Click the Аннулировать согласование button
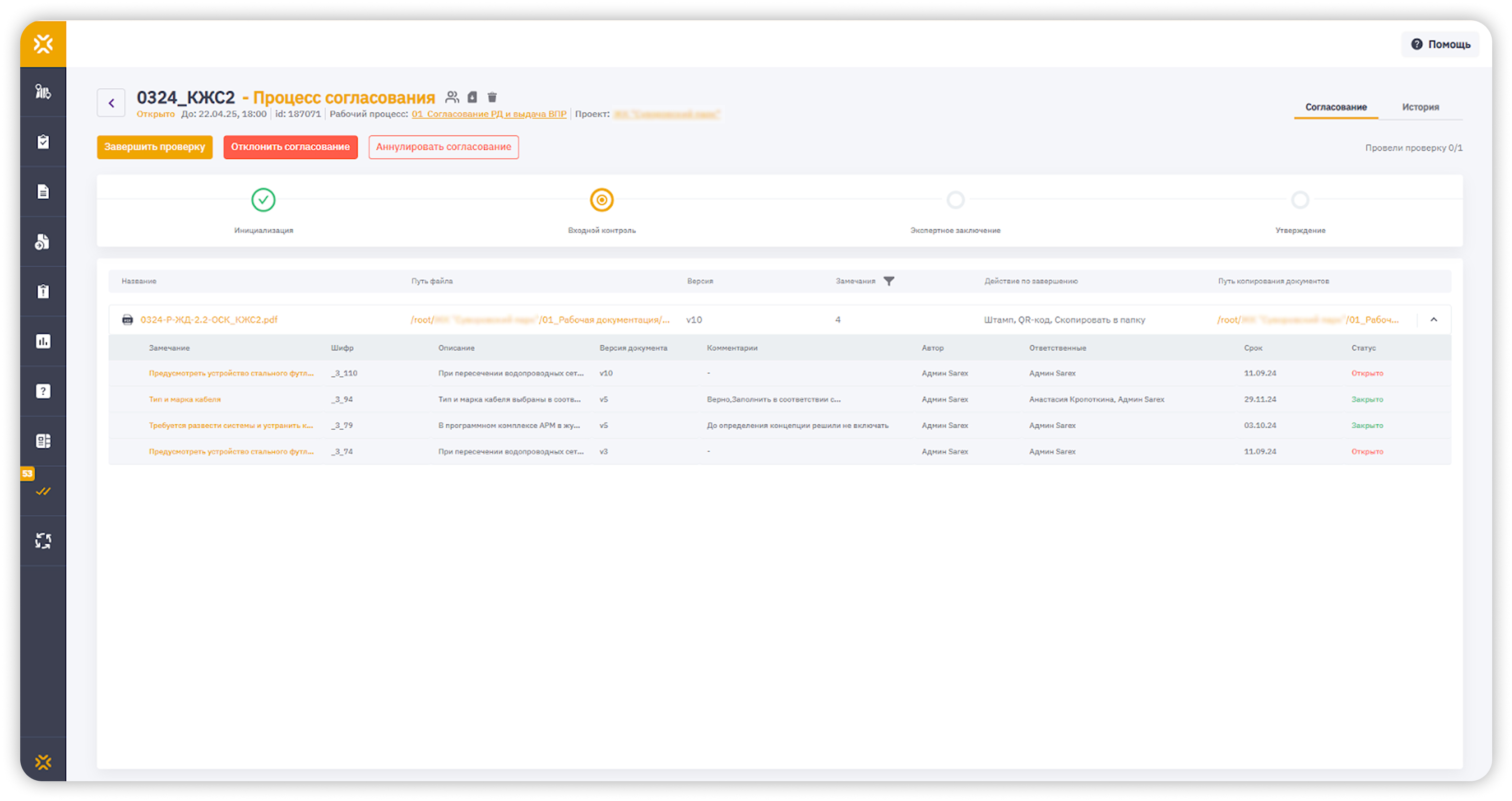This screenshot has height=801, width=1512. coord(443,147)
